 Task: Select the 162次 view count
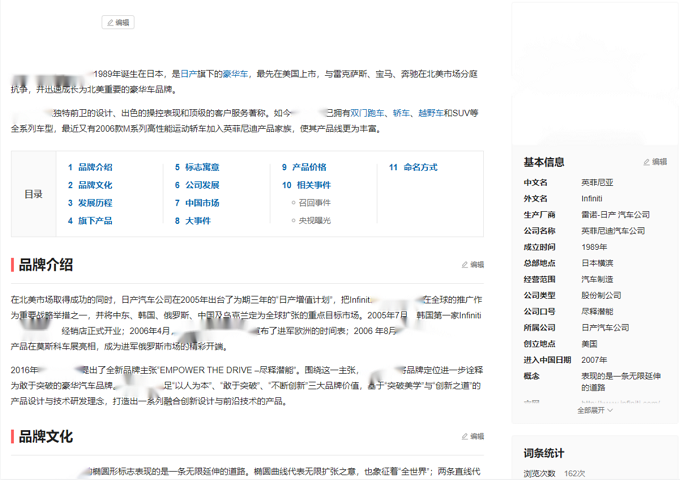[575, 473]
